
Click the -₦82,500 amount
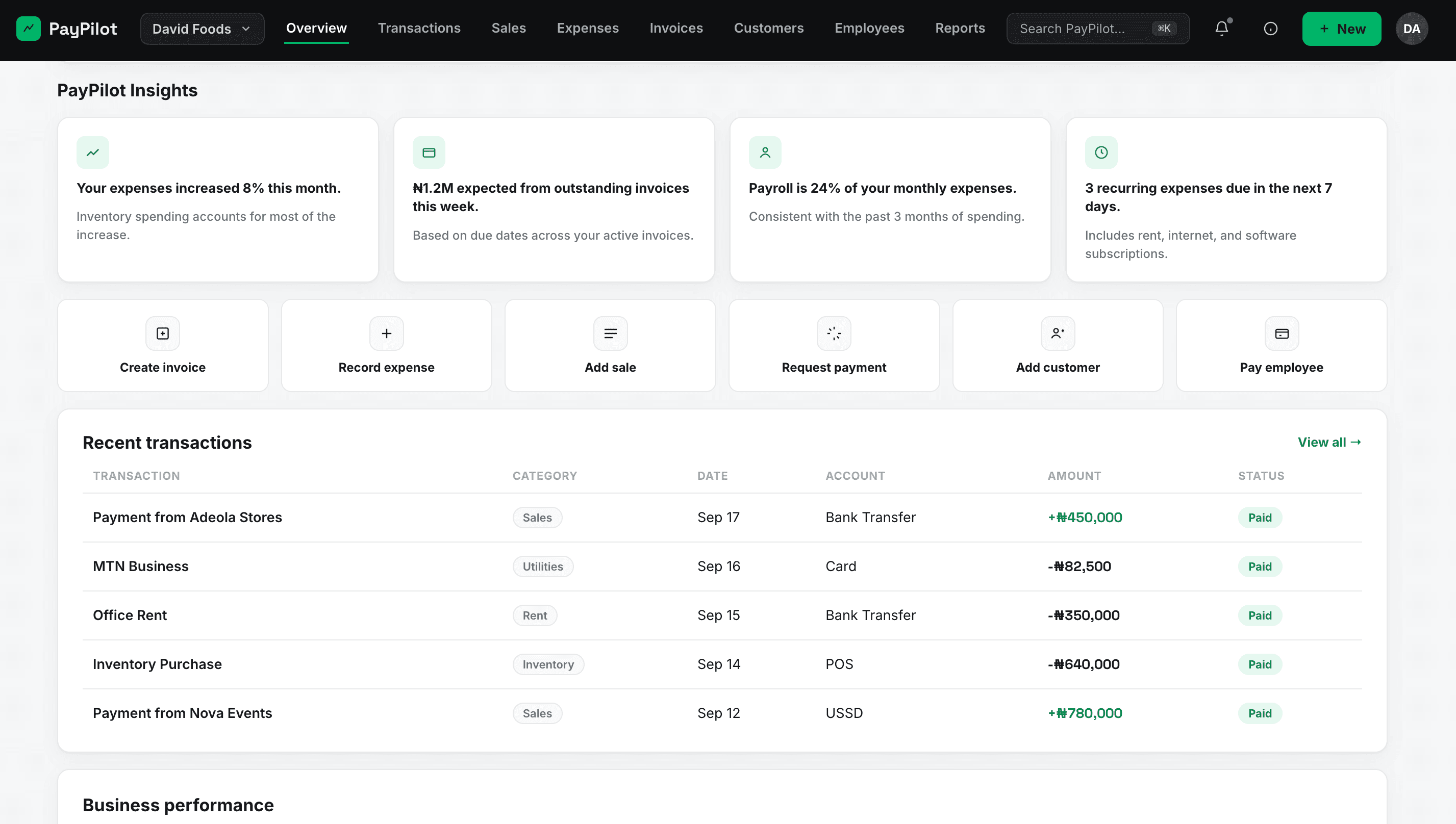tap(1079, 566)
